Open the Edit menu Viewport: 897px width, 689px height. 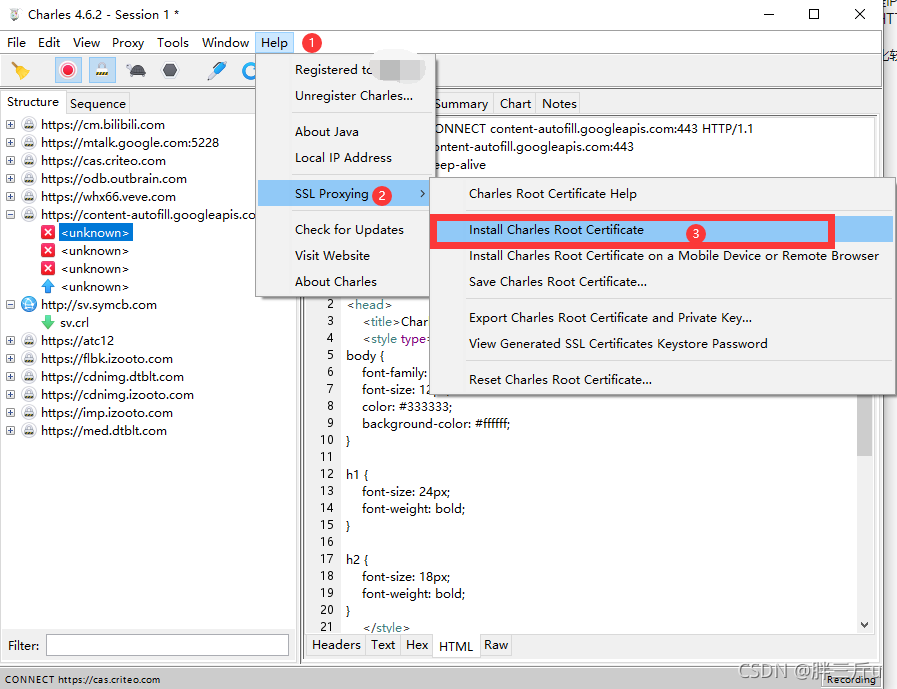point(49,42)
